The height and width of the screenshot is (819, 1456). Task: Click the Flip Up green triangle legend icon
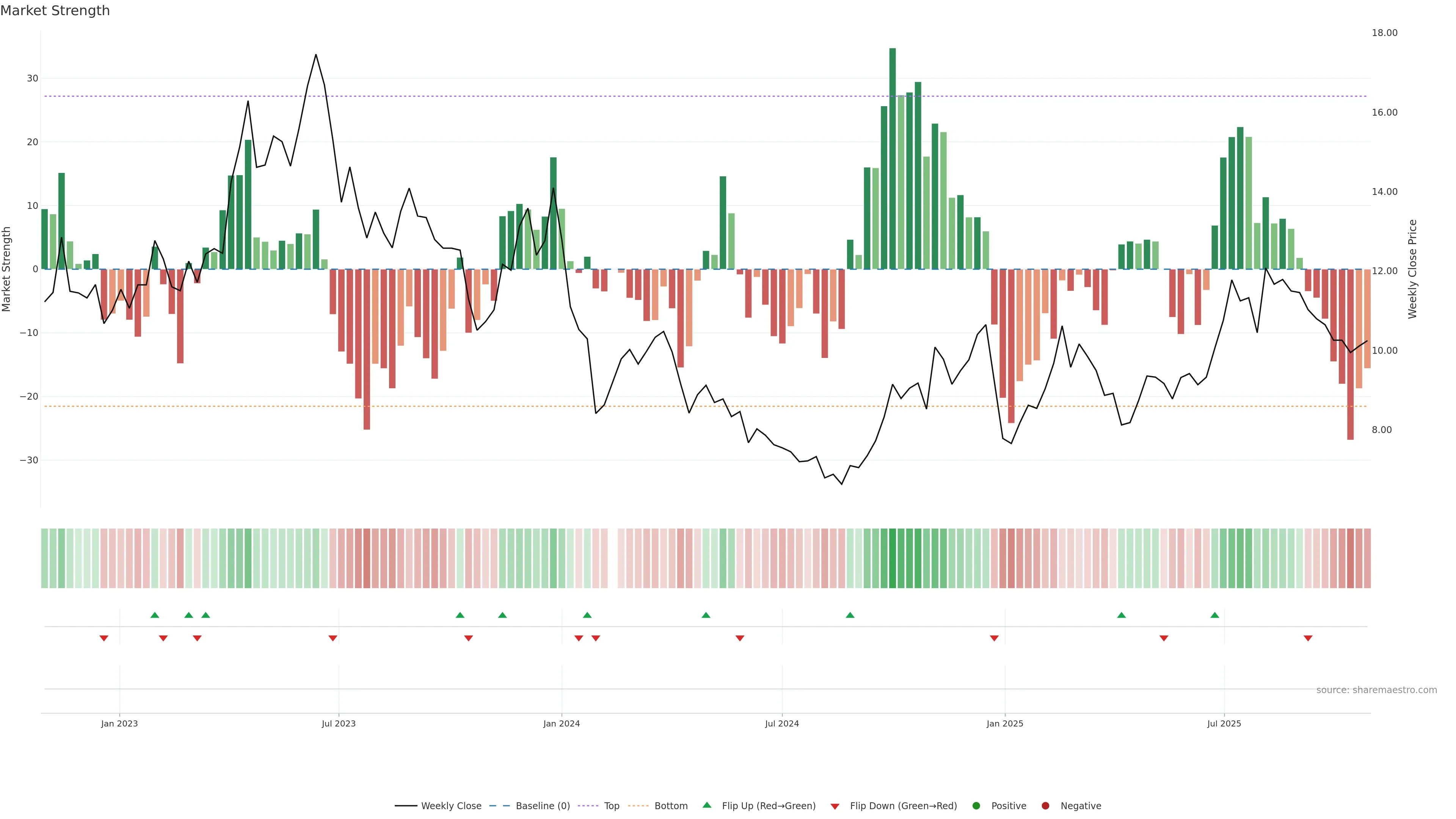(706, 805)
